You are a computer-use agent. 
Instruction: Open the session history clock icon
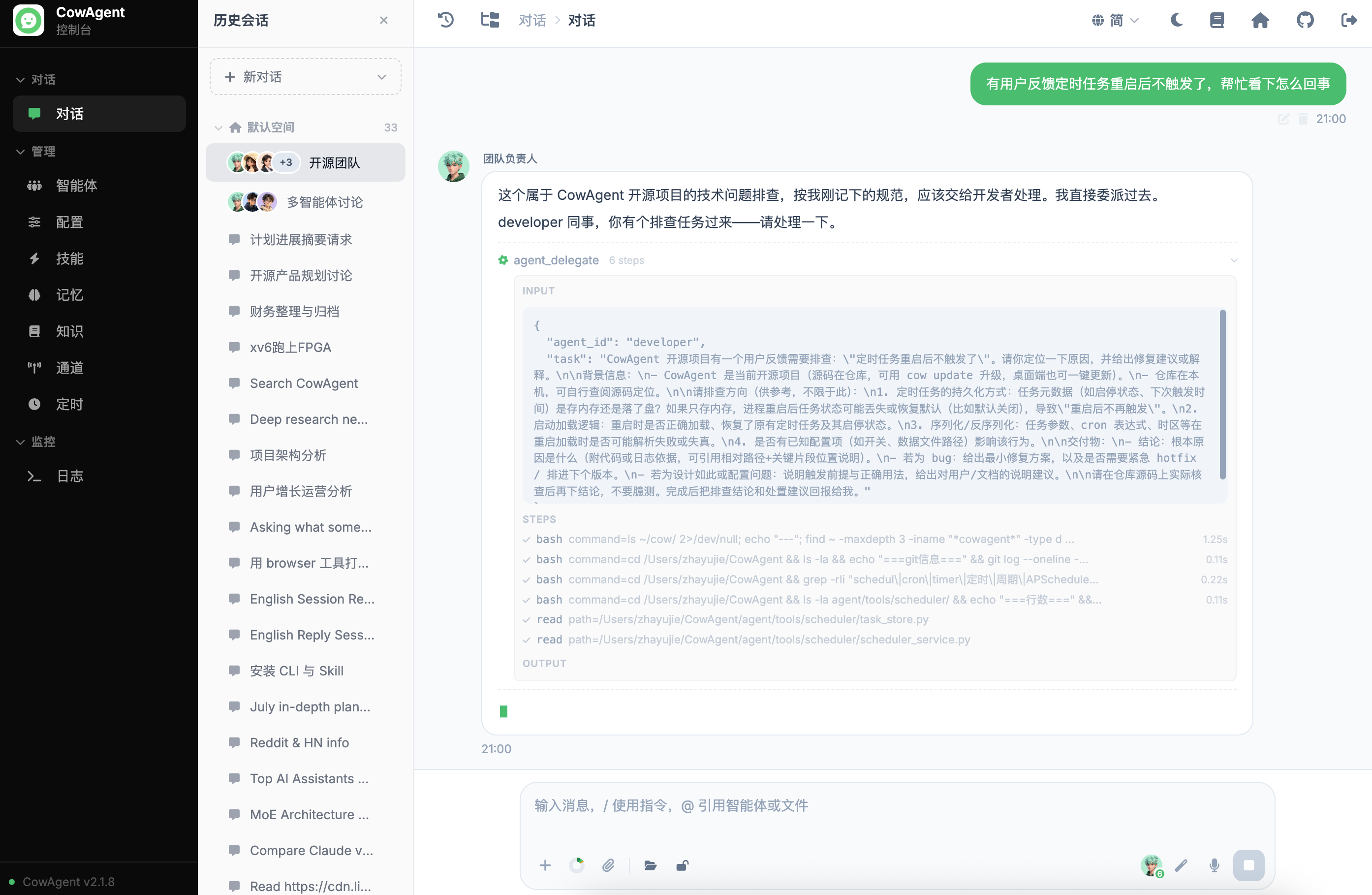click(446, 20)
